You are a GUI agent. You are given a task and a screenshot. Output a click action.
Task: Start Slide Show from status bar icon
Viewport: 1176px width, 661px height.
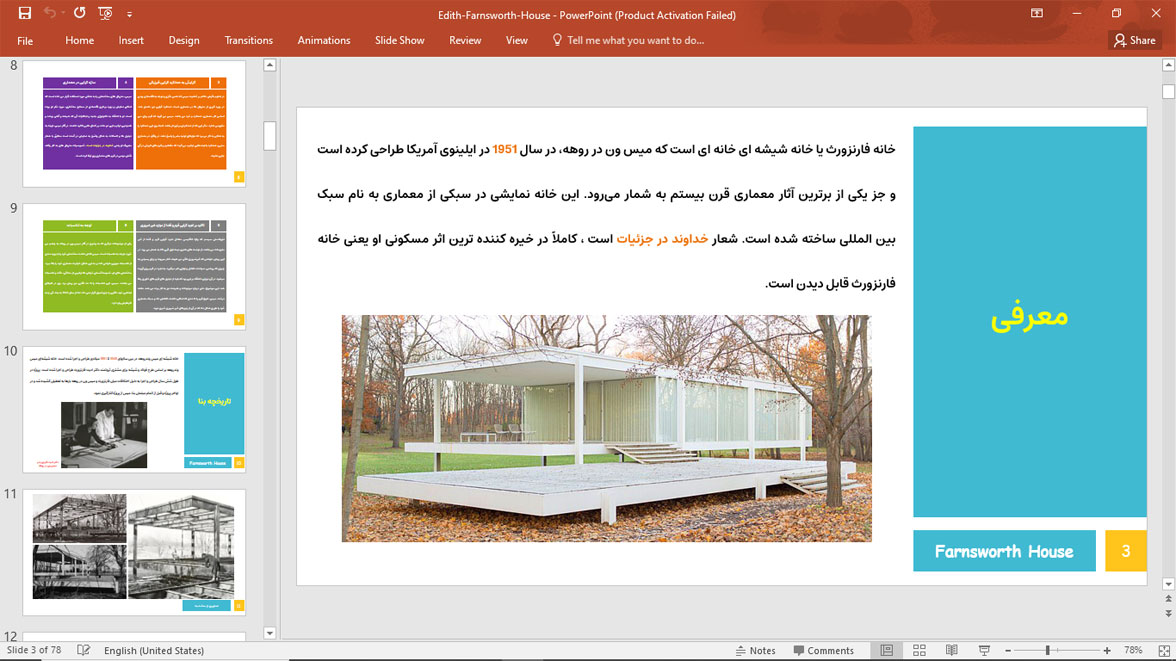(984, 650)
